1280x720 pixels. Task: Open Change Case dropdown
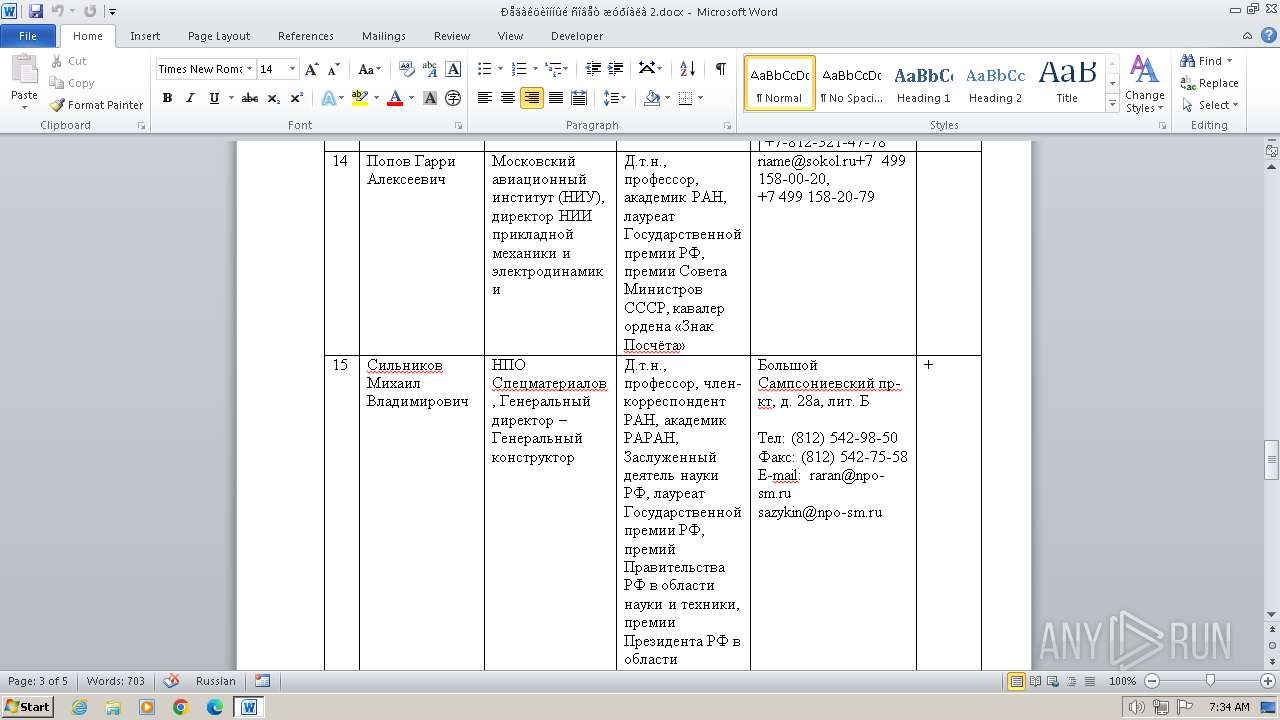point(369,69)
